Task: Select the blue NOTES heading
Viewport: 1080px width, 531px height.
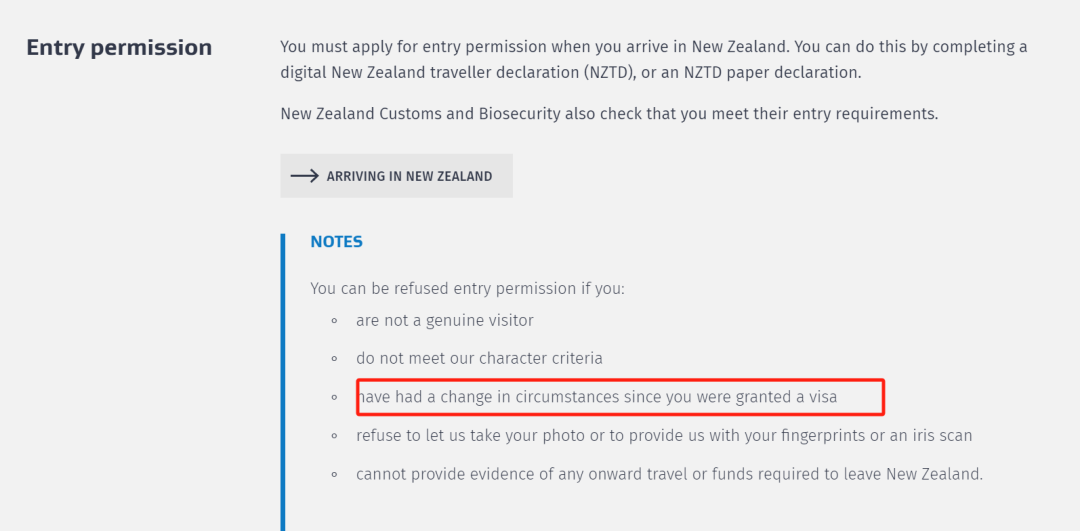Action: [336, 242]
